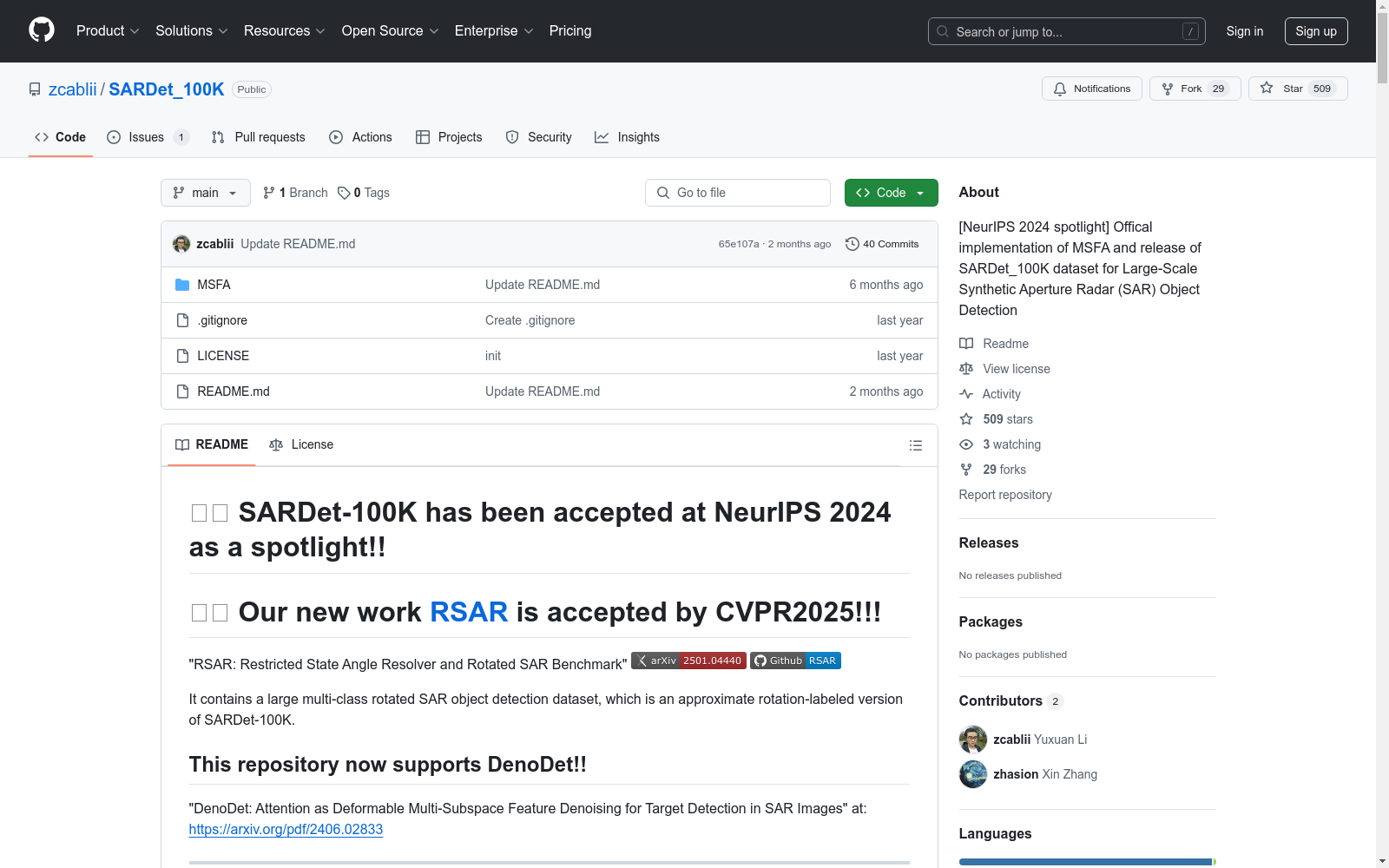Click the arXiv 2501.04440 badge

(x=688, y=661)
